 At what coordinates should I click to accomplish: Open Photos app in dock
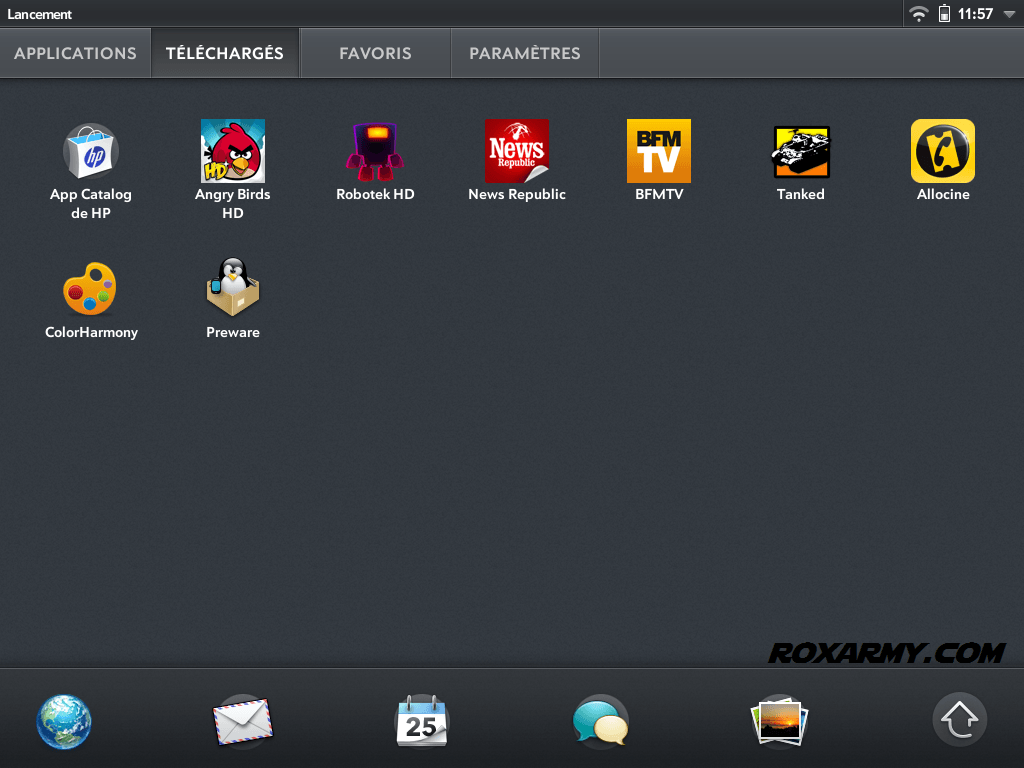pyautogui.click(x=779, y=721)
